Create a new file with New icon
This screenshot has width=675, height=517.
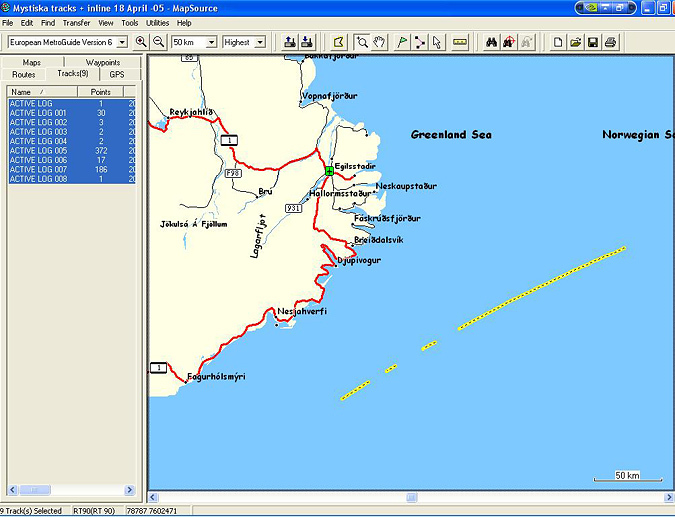tap(558, 42)
